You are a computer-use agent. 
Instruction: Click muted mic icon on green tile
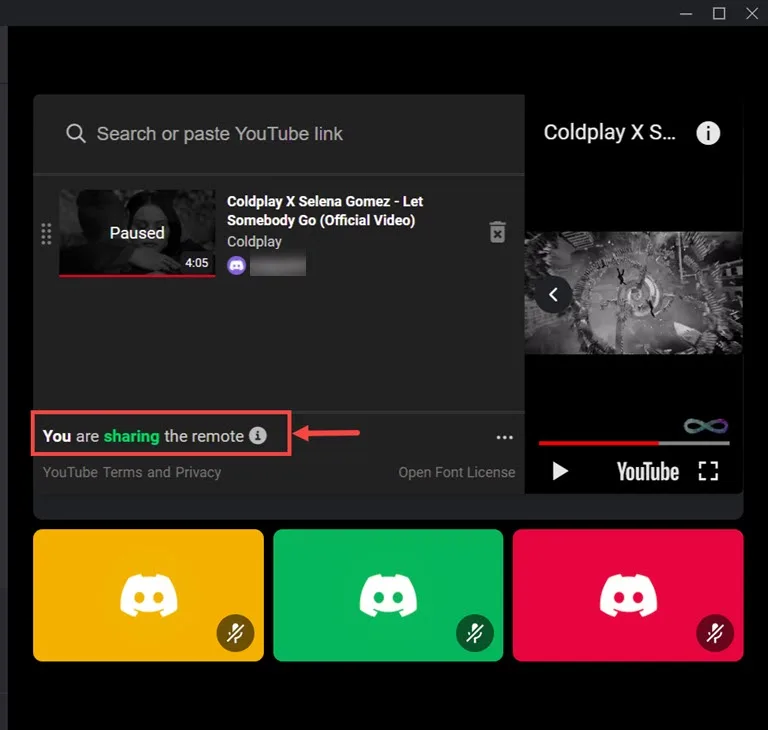[x=475, y=633]
